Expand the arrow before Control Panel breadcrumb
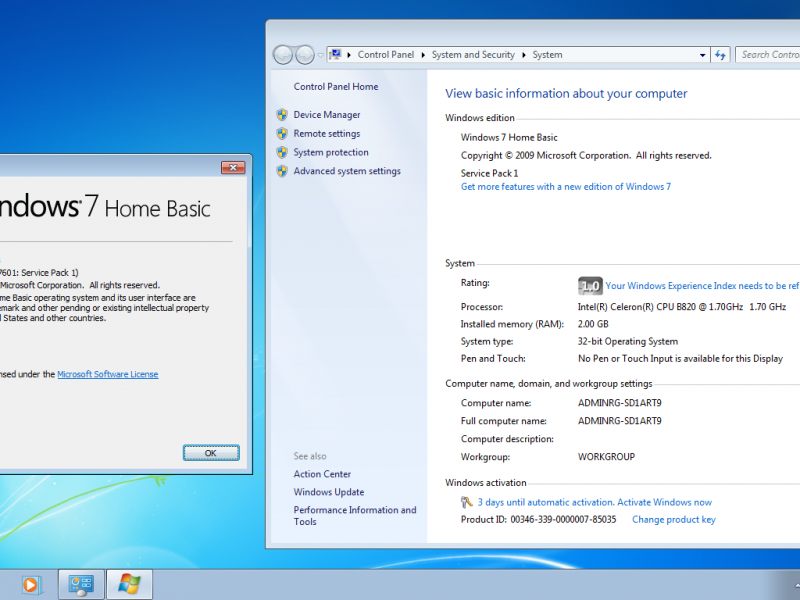Image resolution: width=800 pixels, height=600 pixels. pyautogui.click(x=349, y=55)
